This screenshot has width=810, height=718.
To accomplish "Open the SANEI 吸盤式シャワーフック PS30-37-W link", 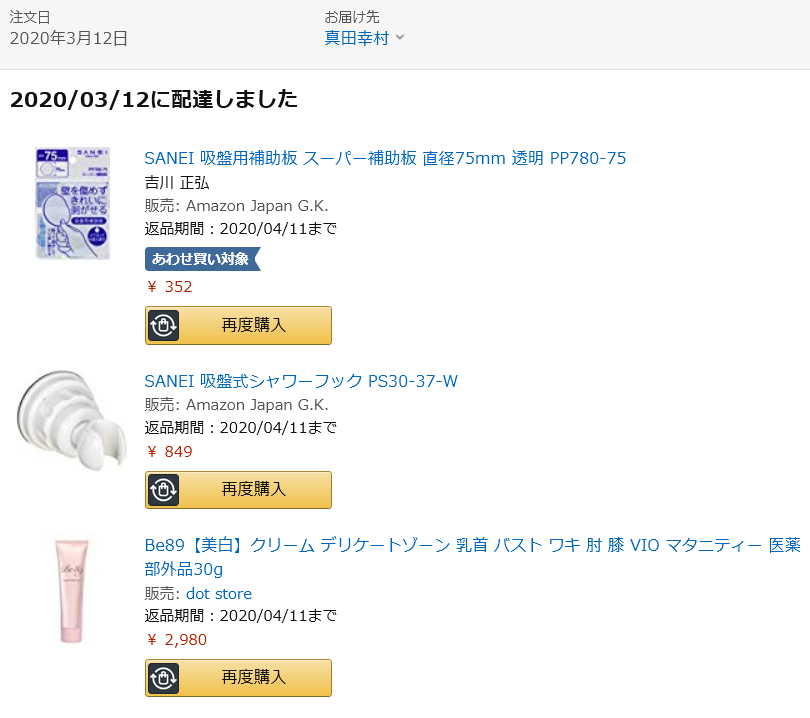I will click(x=301, y=381).
